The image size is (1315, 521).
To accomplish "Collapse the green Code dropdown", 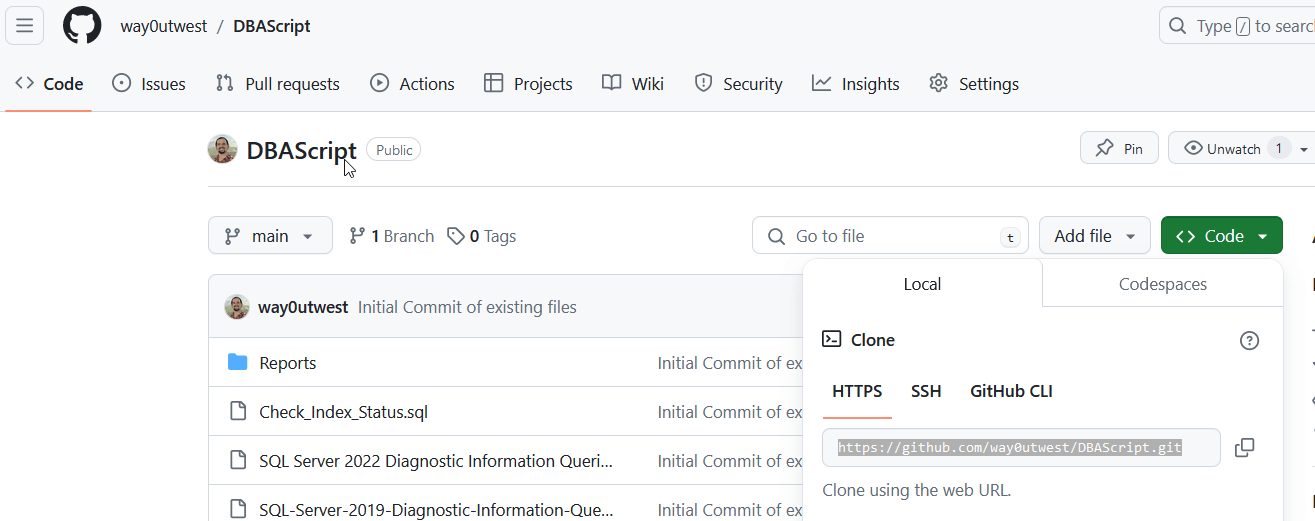I will (1221, 236).
